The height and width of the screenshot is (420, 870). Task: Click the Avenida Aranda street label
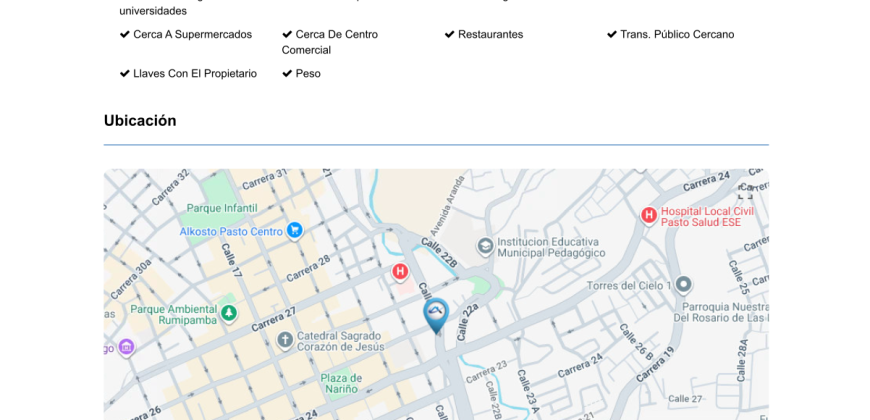[x=448, y=206]
